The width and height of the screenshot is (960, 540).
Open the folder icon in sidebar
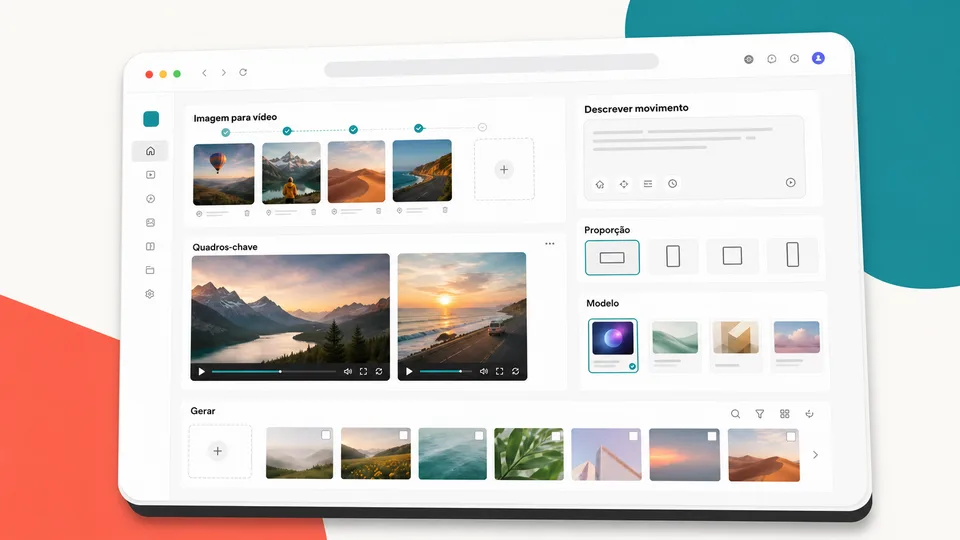click(x=150, y=270)
